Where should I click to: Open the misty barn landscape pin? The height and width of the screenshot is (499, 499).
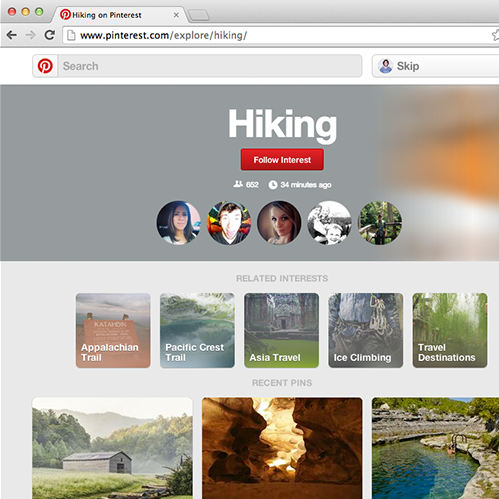(112, 448)
